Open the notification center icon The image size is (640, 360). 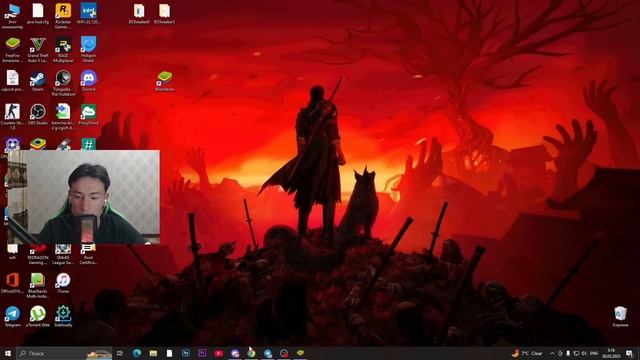629,353
